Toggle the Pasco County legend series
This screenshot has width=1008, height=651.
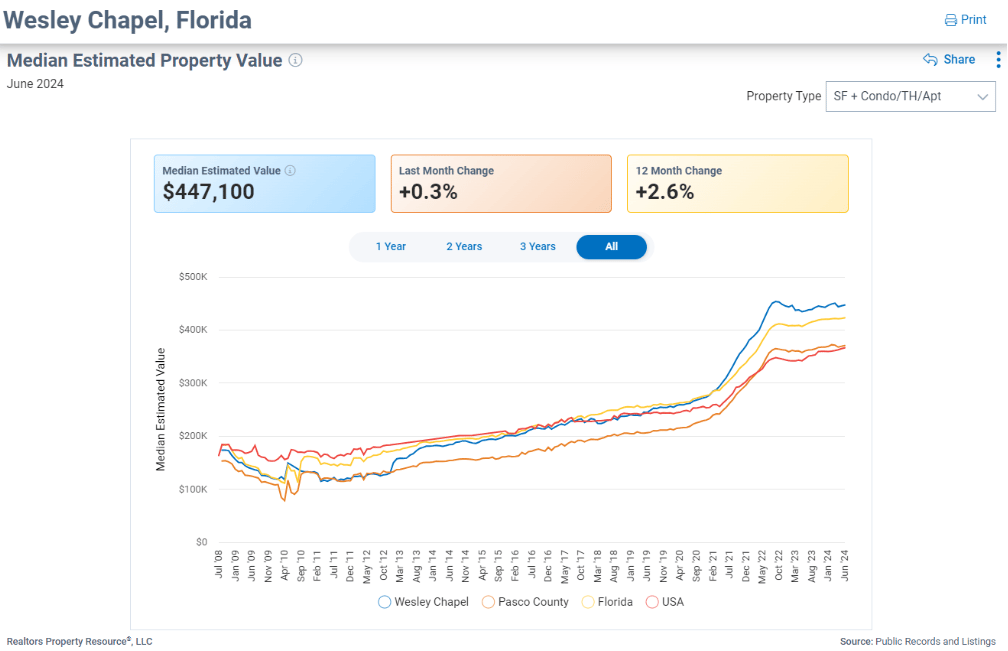pyautogui.click(x=488, y=602)
